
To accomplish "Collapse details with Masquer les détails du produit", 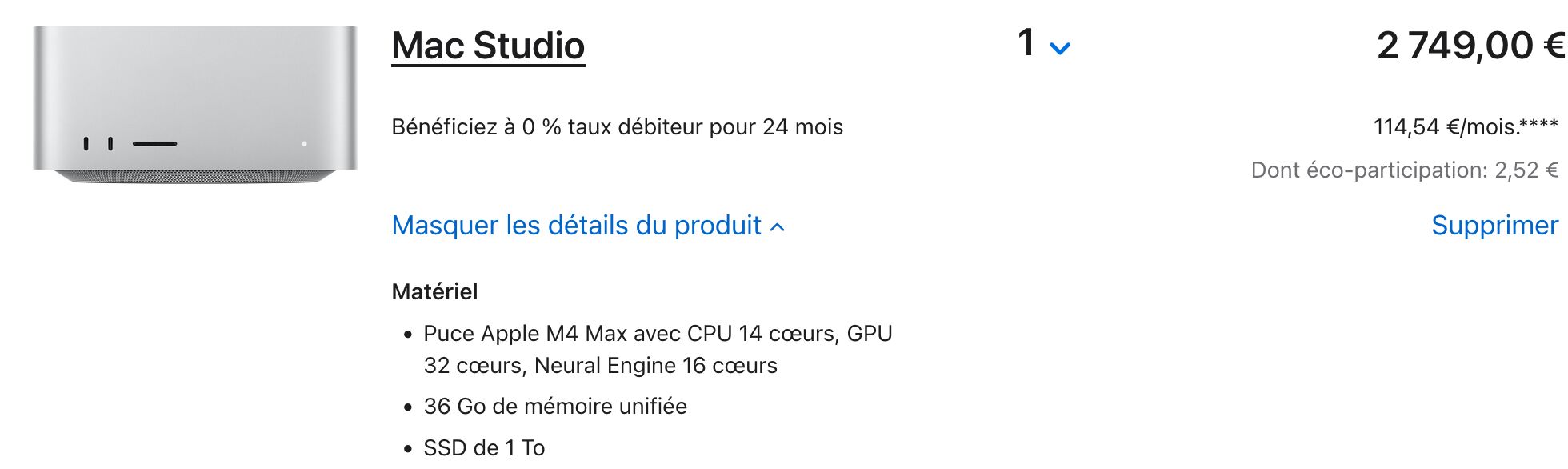I will point(588,226).
